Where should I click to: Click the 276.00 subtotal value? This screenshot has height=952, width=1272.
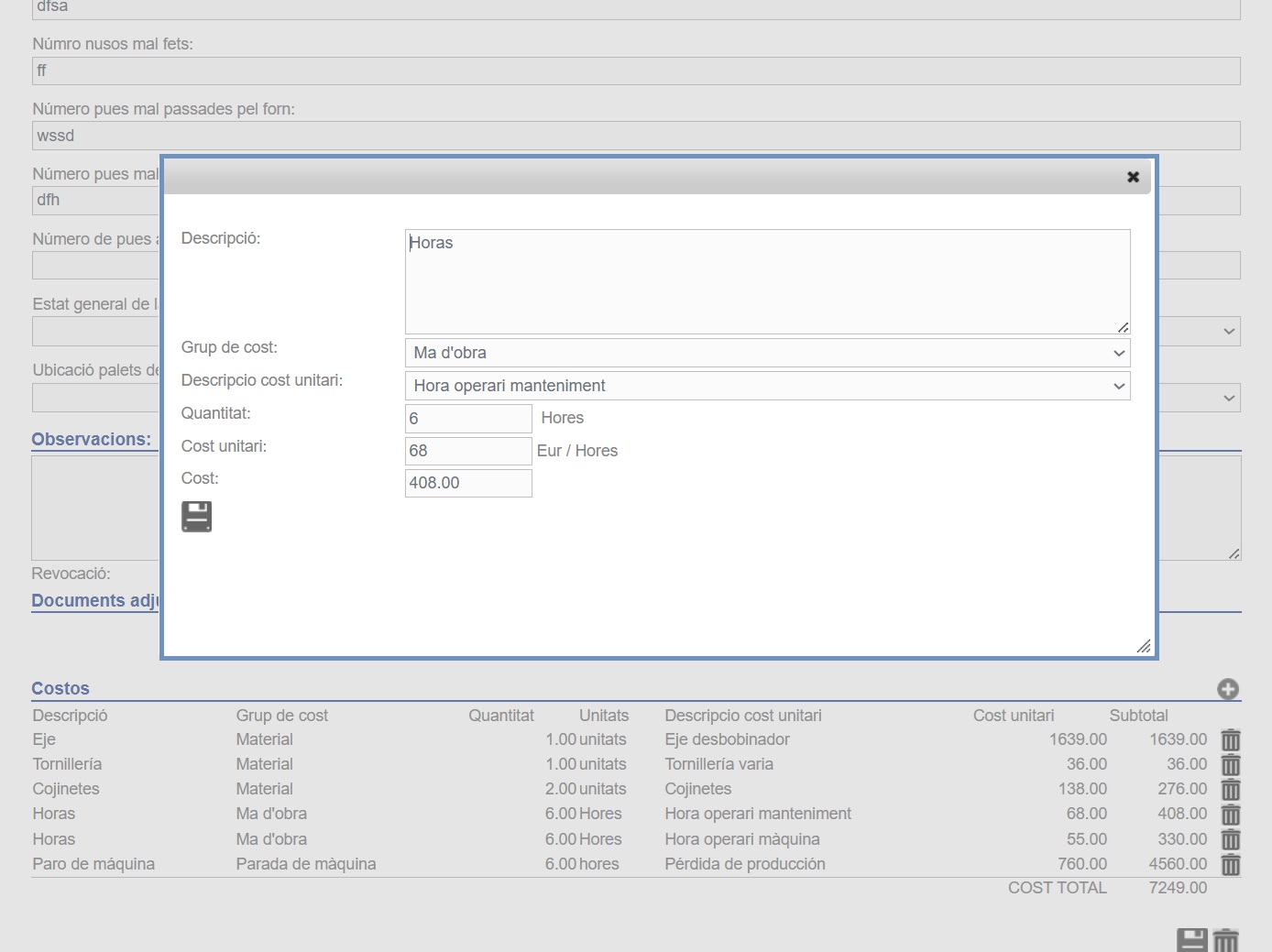pos(1182,789)
